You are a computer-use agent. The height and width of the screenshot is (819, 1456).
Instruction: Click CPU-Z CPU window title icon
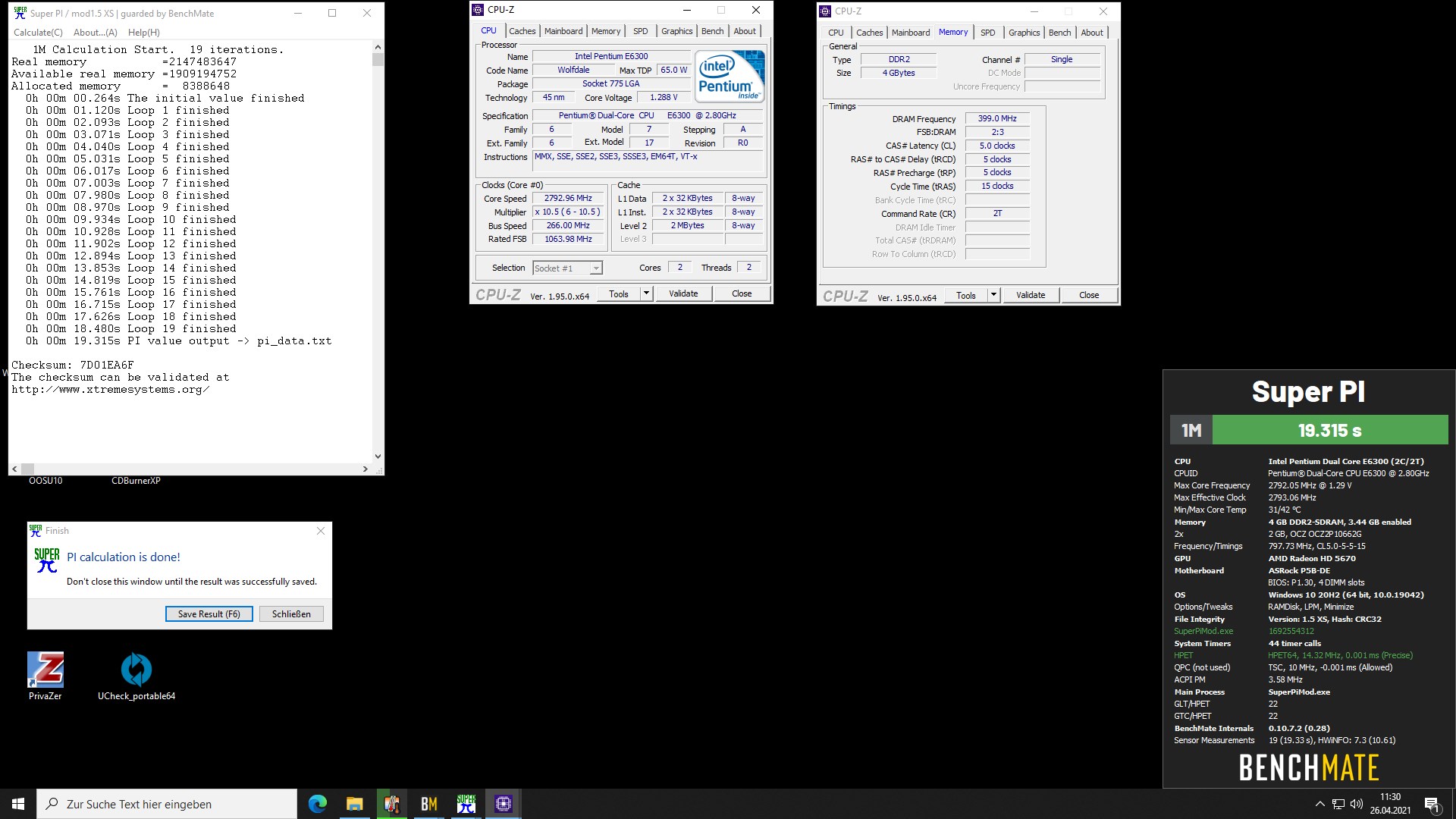pyautogui.click(x=478, y=10)
